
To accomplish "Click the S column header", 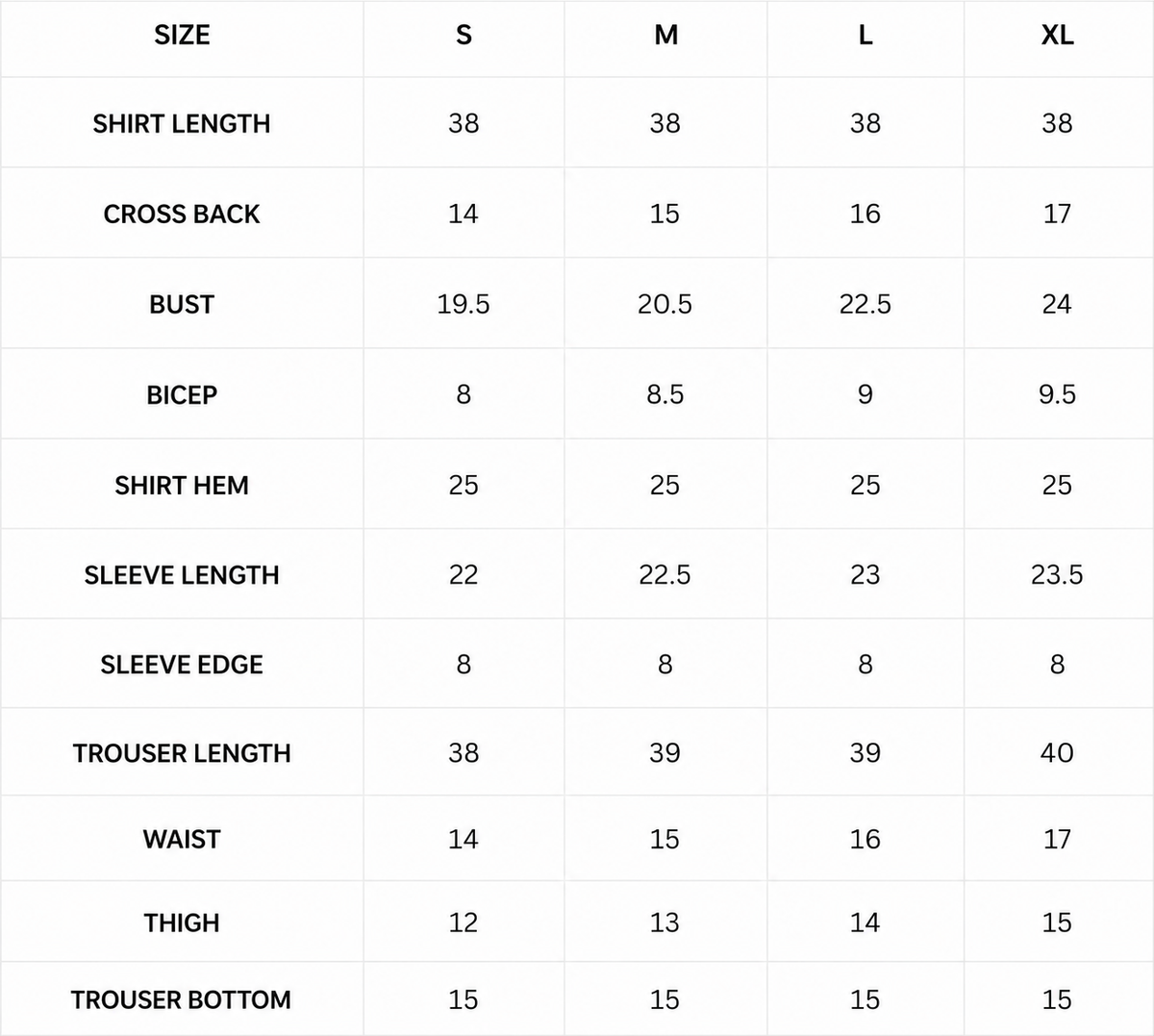I will pos(464,36).
